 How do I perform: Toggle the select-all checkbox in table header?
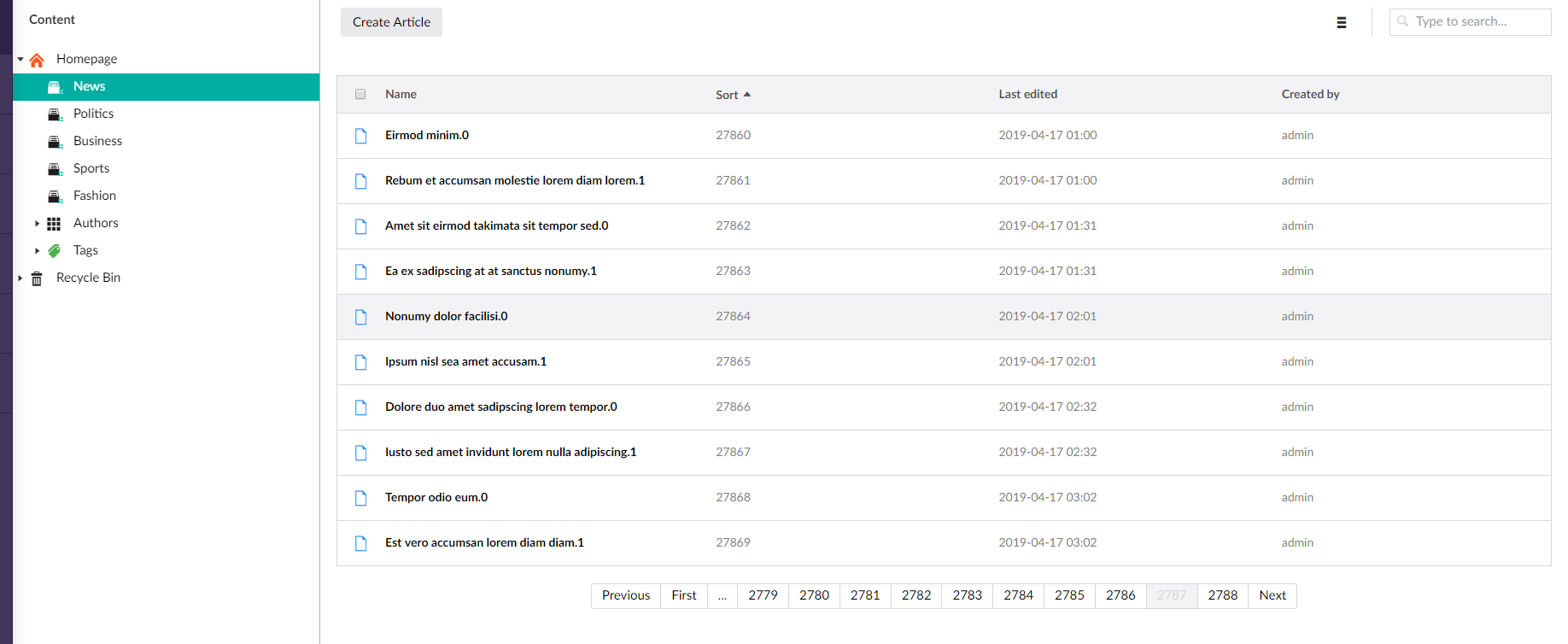pos(360,95)
